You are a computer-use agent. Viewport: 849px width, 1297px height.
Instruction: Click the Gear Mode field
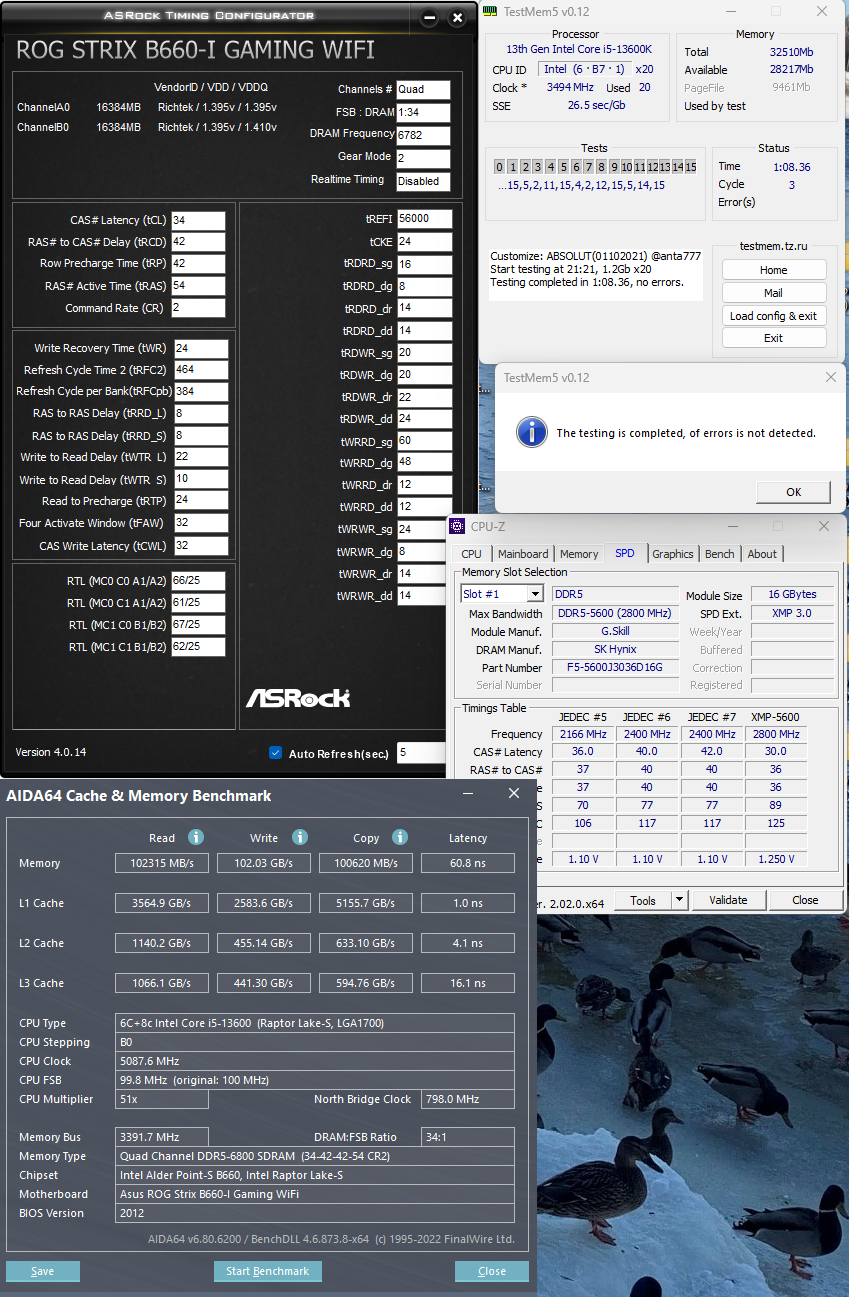(423, 158)
